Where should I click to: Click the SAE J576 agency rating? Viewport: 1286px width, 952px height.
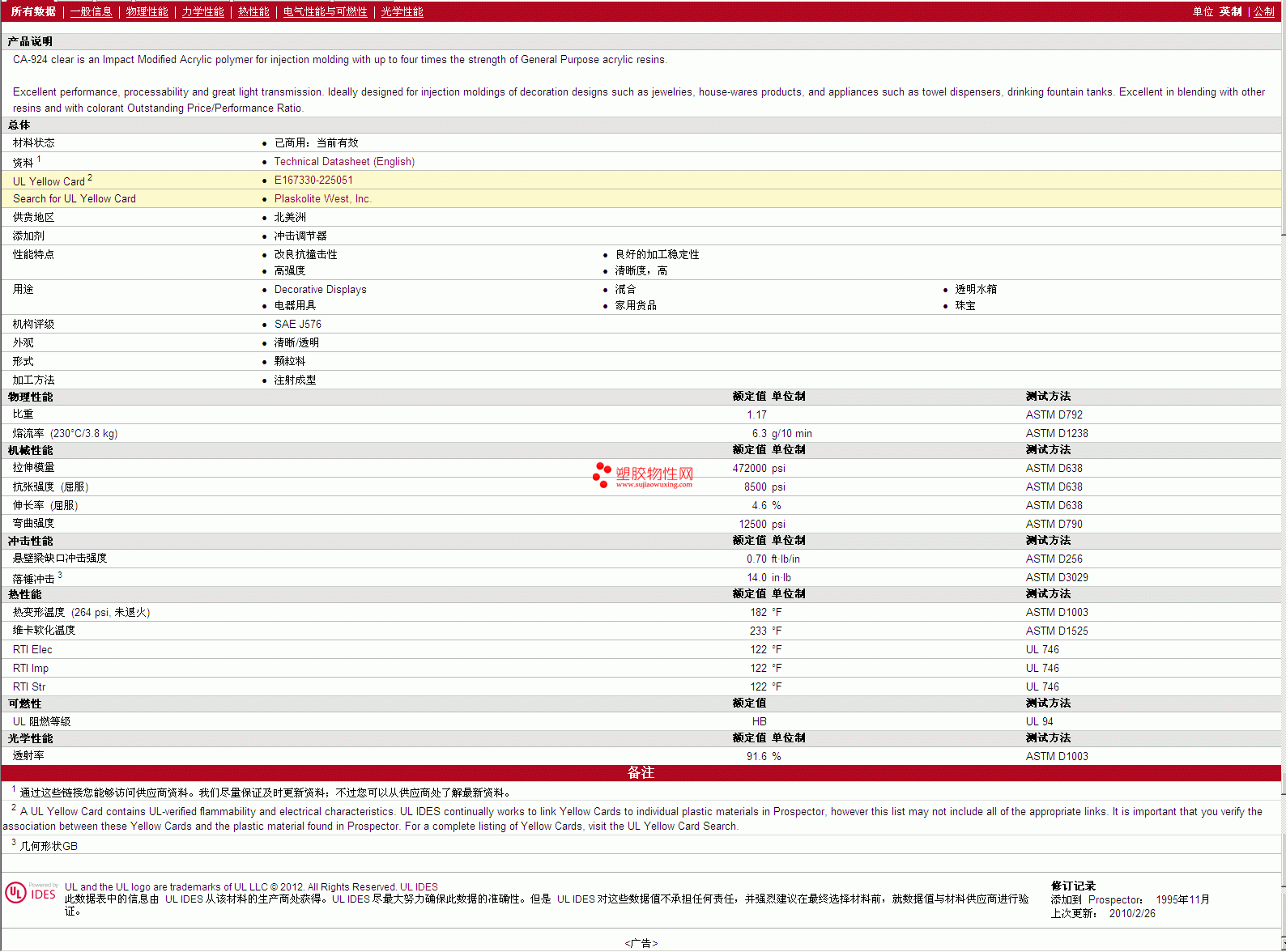pyautogui.click(x=297, y=325)
